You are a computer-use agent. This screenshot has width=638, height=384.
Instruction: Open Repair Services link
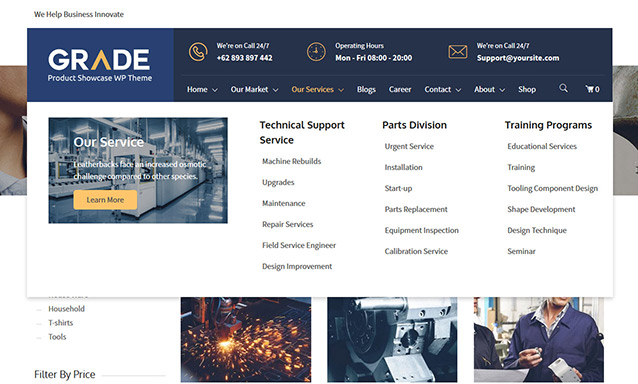click(x=288, y=225)
